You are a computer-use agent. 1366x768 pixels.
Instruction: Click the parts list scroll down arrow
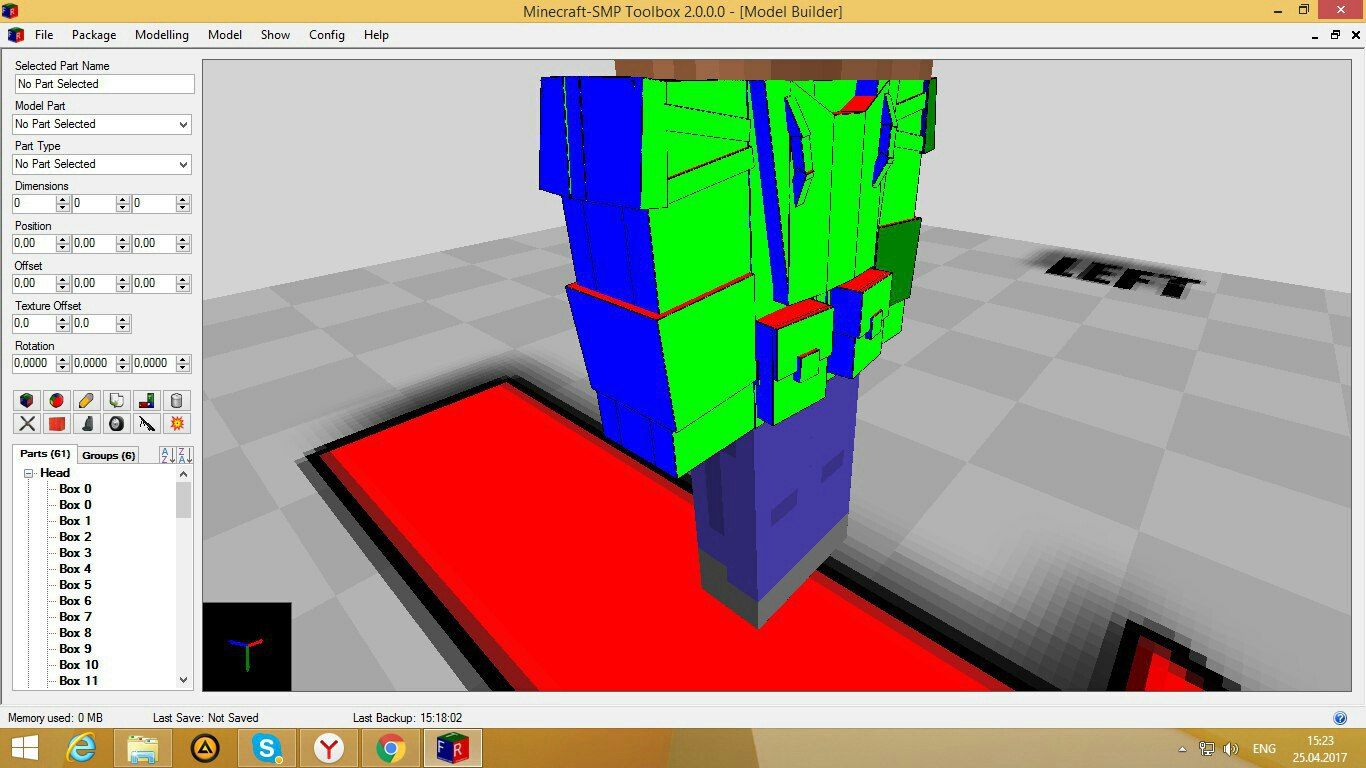183,680
